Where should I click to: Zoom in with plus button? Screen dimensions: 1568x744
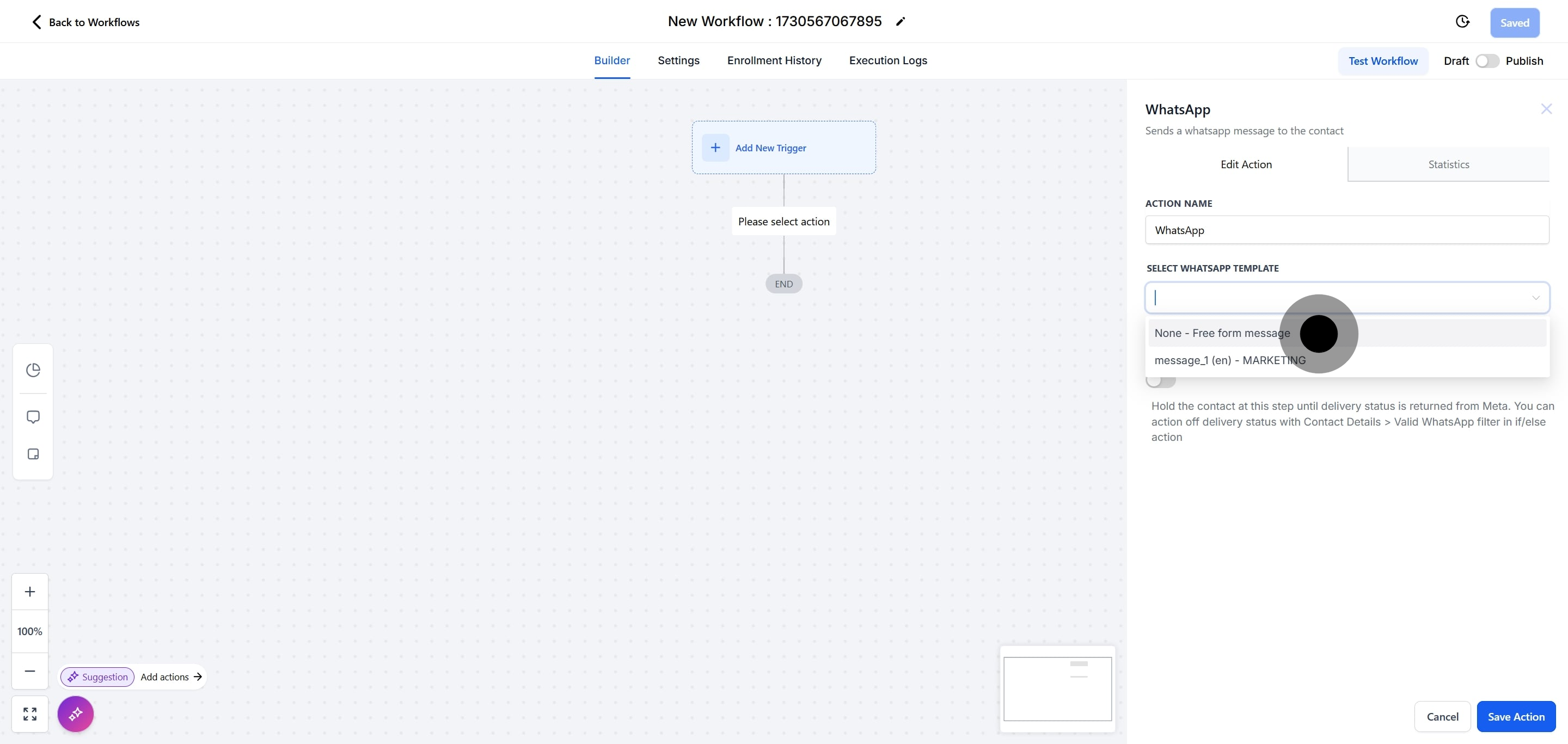30,592
